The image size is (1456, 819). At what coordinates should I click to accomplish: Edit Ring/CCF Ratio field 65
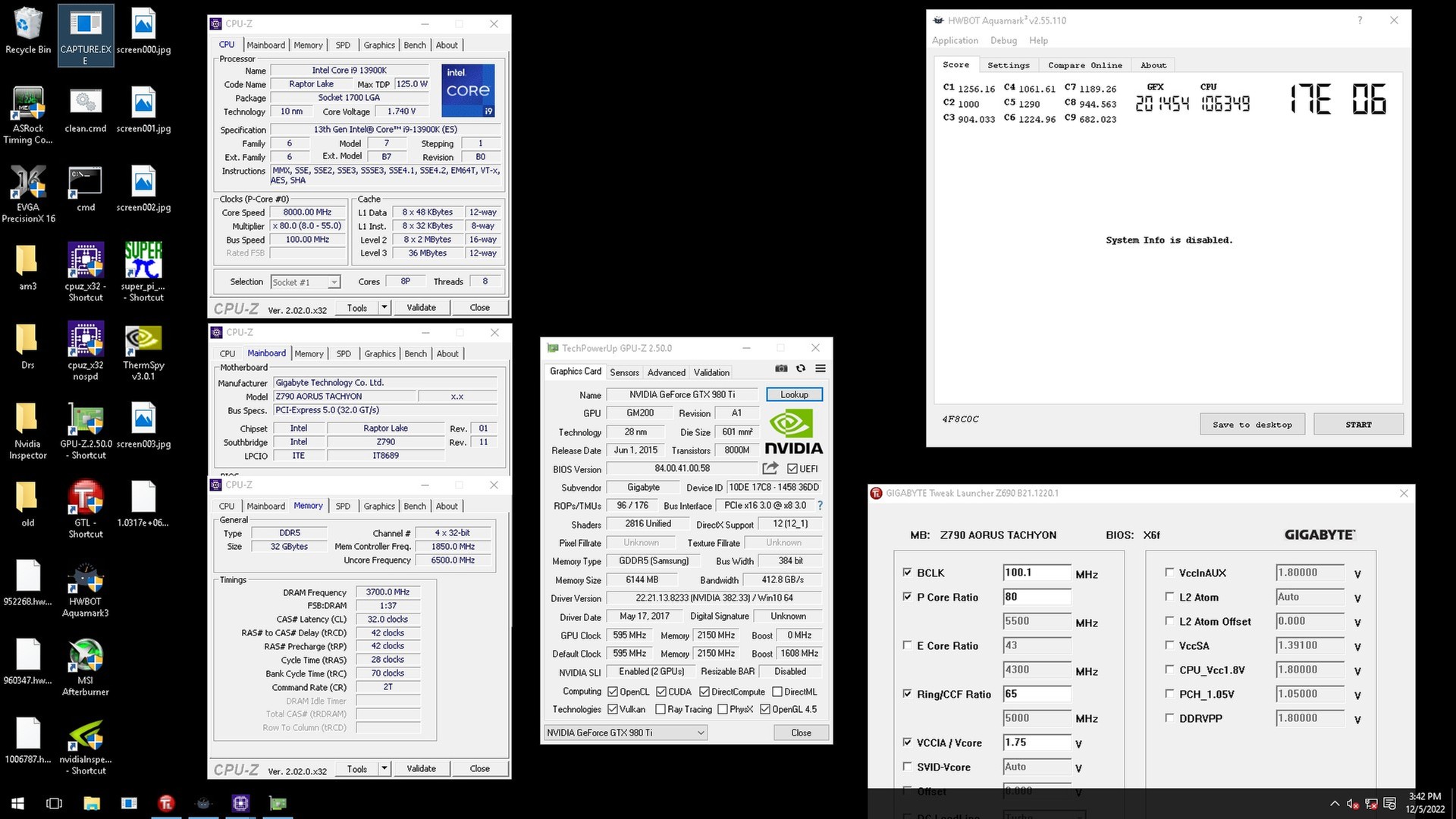(1037, 694)
